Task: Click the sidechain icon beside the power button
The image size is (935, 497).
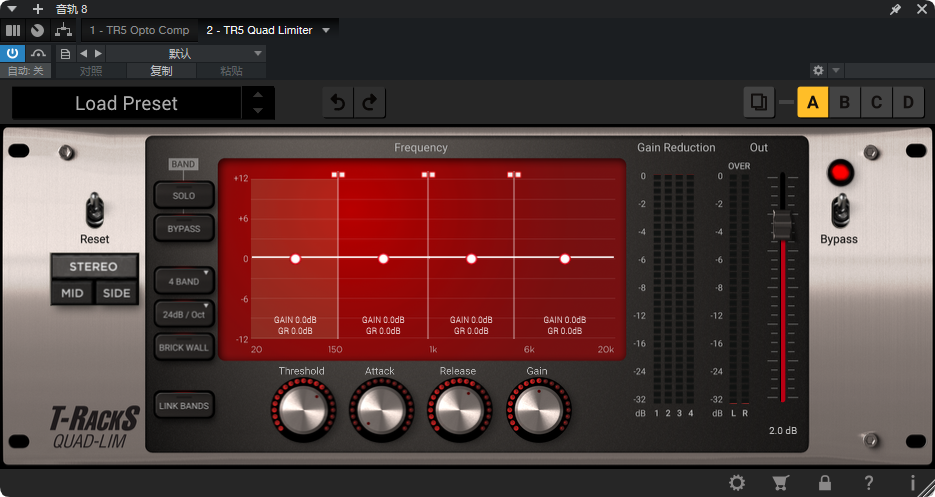Action: point(38,54)
